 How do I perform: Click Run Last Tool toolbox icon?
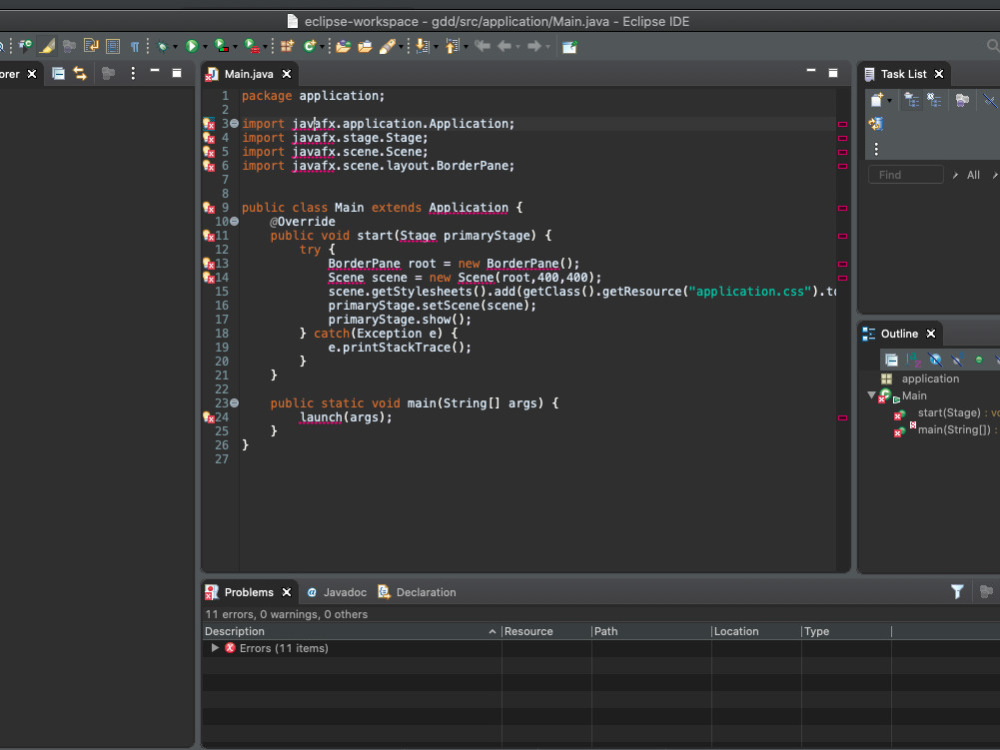[x=252, y=46]
